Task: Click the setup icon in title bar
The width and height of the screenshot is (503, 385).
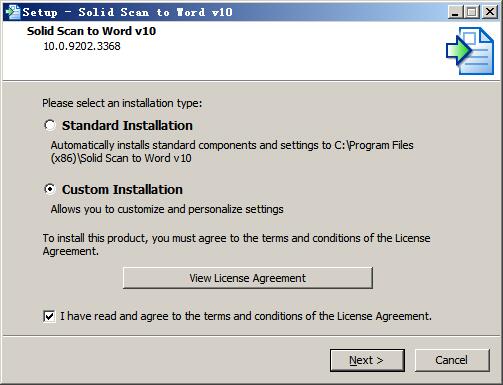Action: [12, 12]
